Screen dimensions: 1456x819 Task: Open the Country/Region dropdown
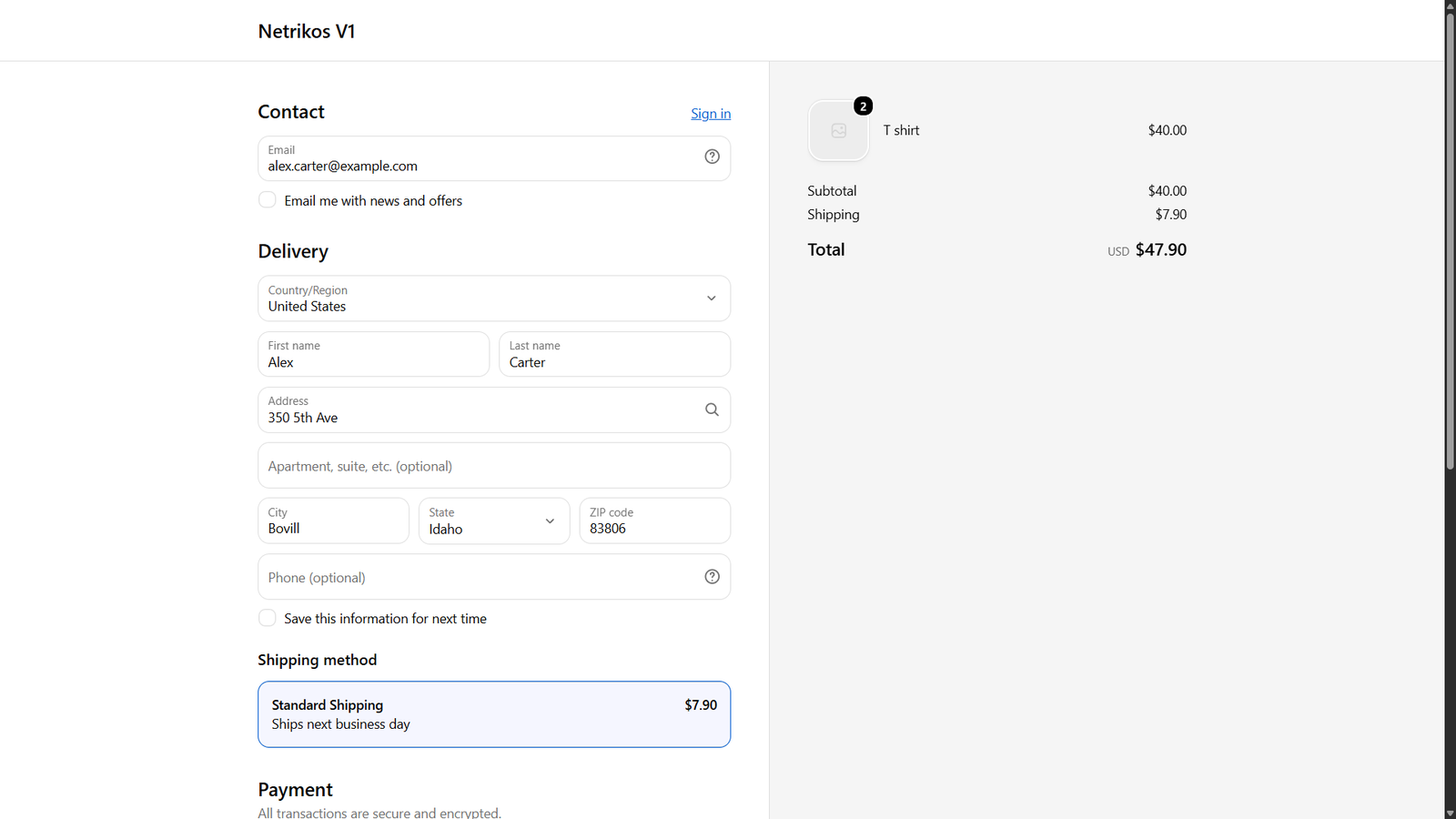(494, 298)
